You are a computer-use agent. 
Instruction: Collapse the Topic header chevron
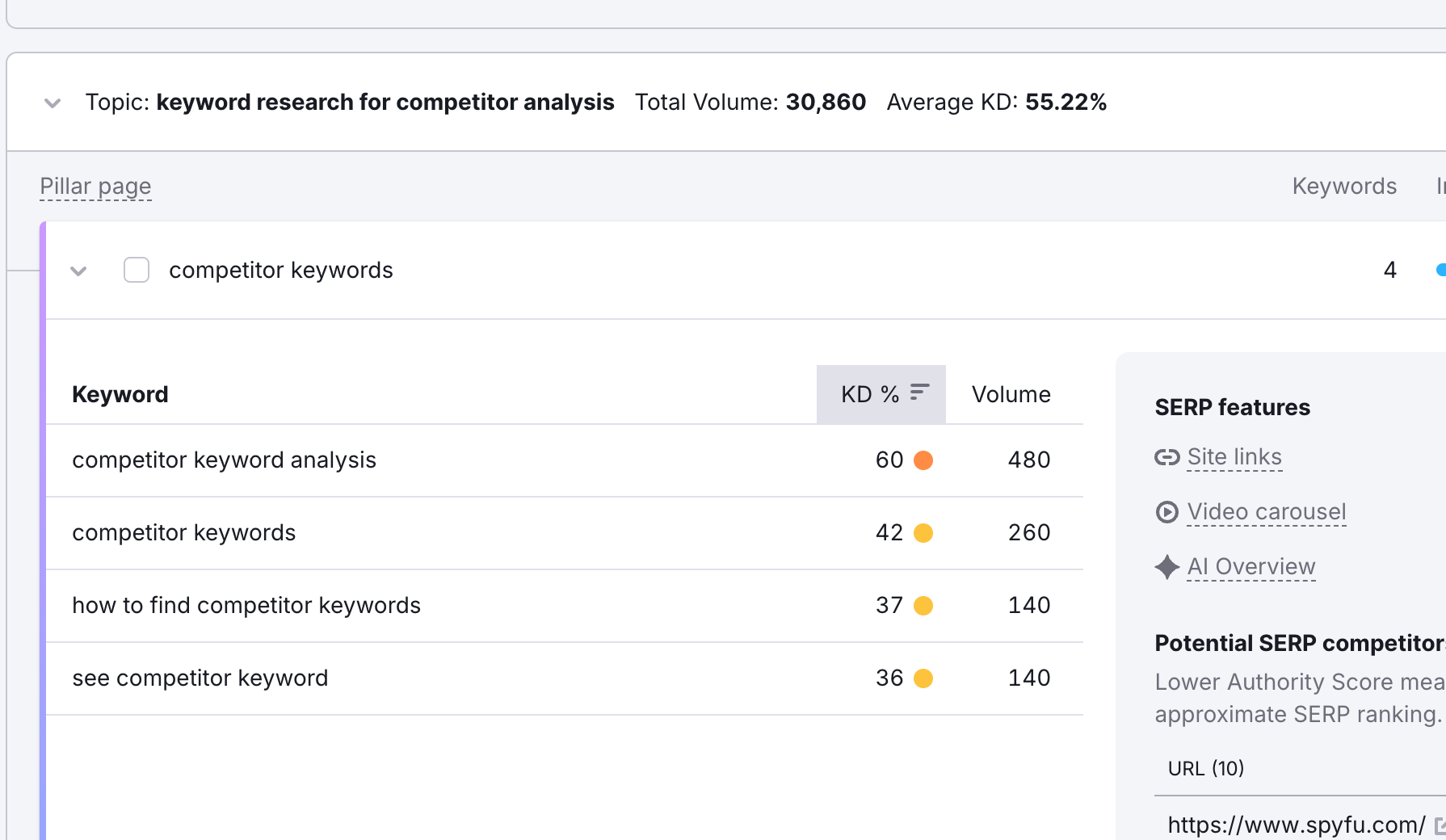[52, 103]
